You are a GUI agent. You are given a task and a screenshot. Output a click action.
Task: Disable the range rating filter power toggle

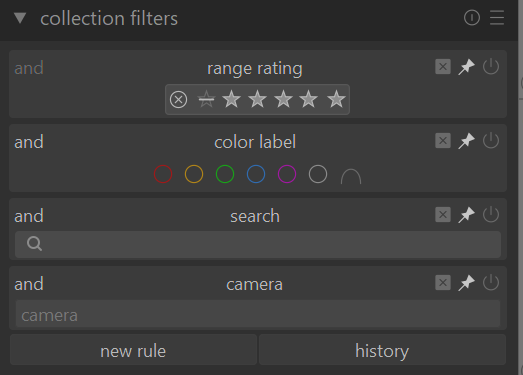click(491, 67)
